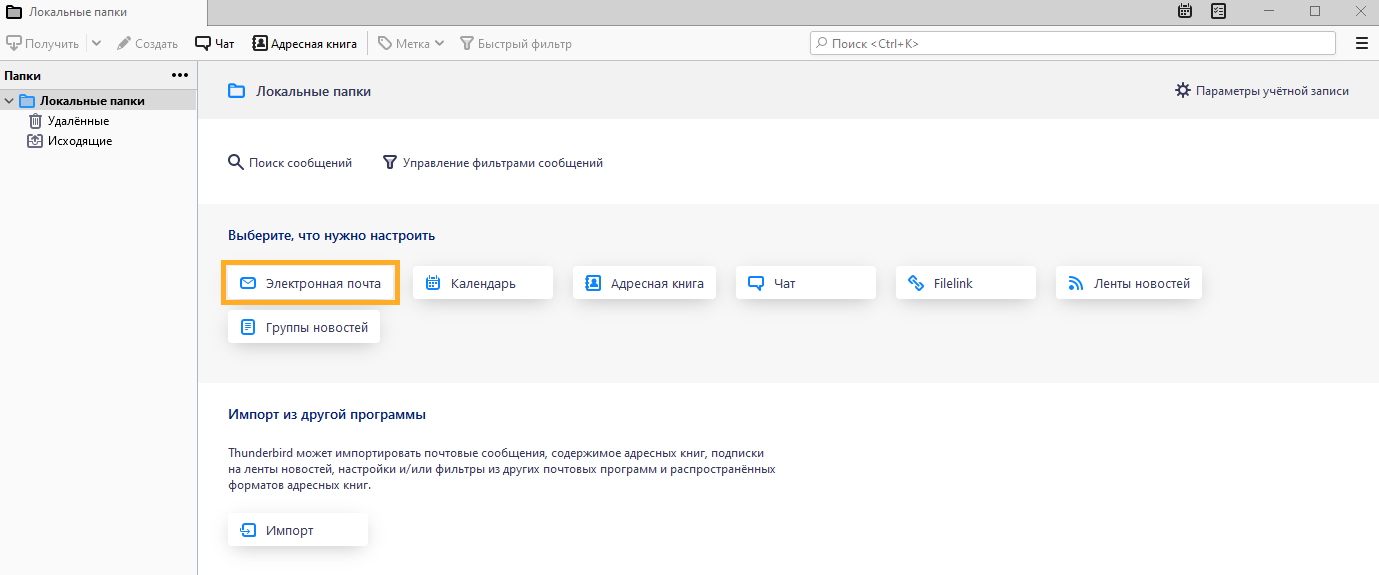This screenshot has height=575, width=1379.
Task: Click the magnifier icon beside Поиск сообщений
Action: (x=236, y=163)
